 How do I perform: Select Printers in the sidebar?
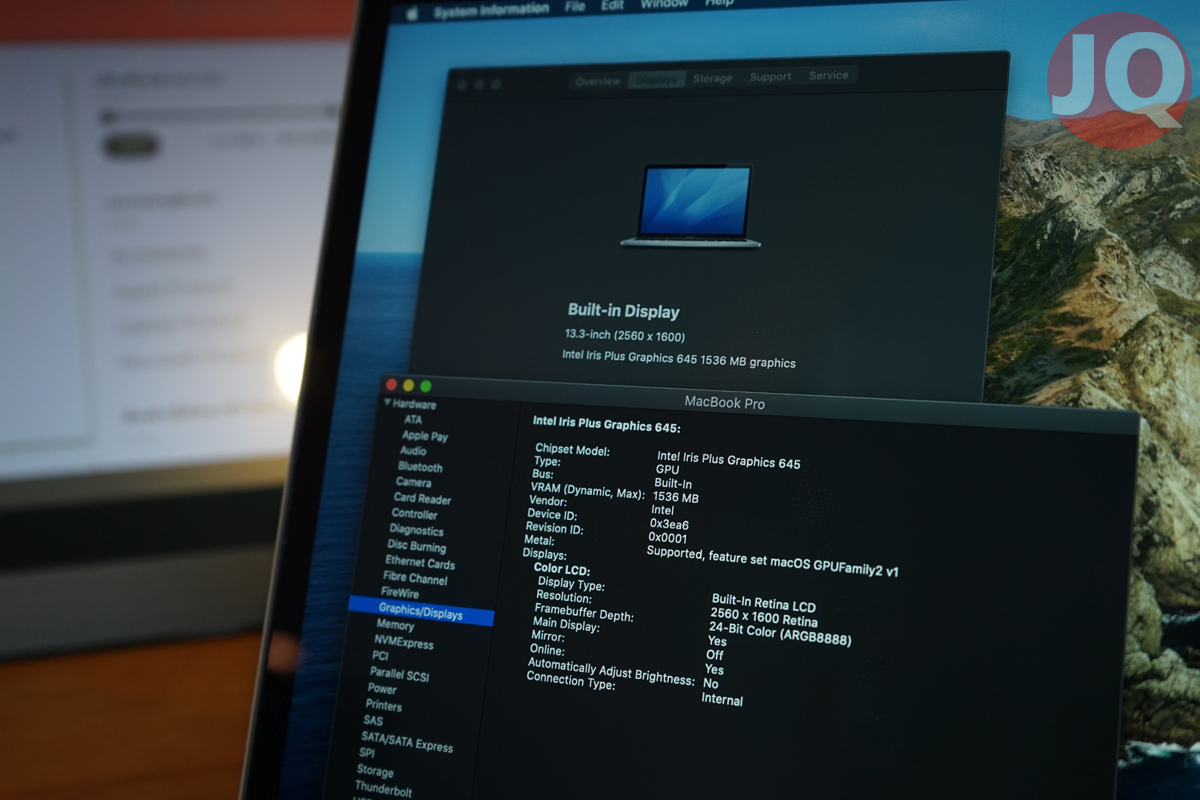(384, 705)
